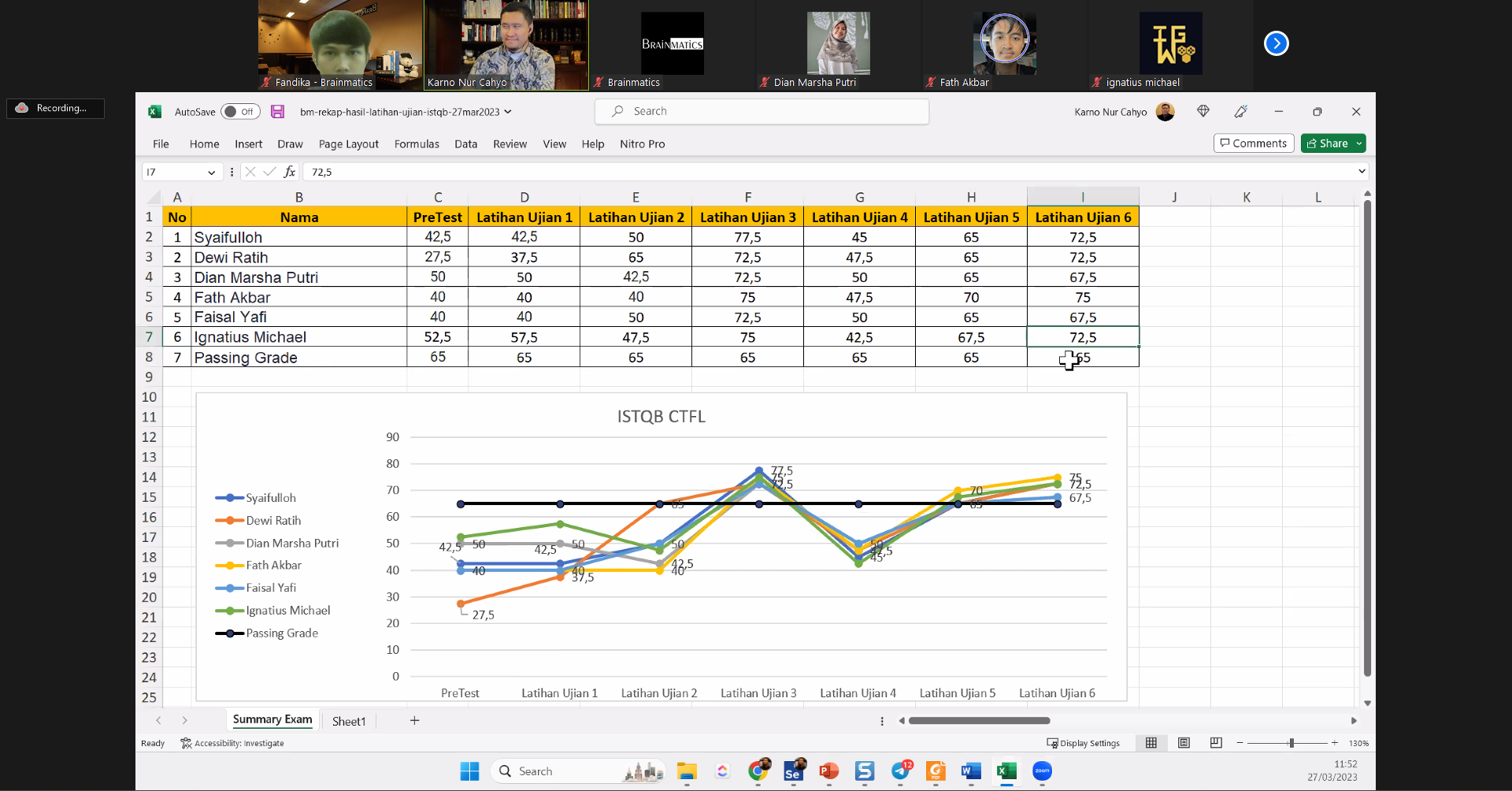Click the Save icon in title bar
Image resolution: width=1512 pixels, height=791 pixels.
coord(277,112)
